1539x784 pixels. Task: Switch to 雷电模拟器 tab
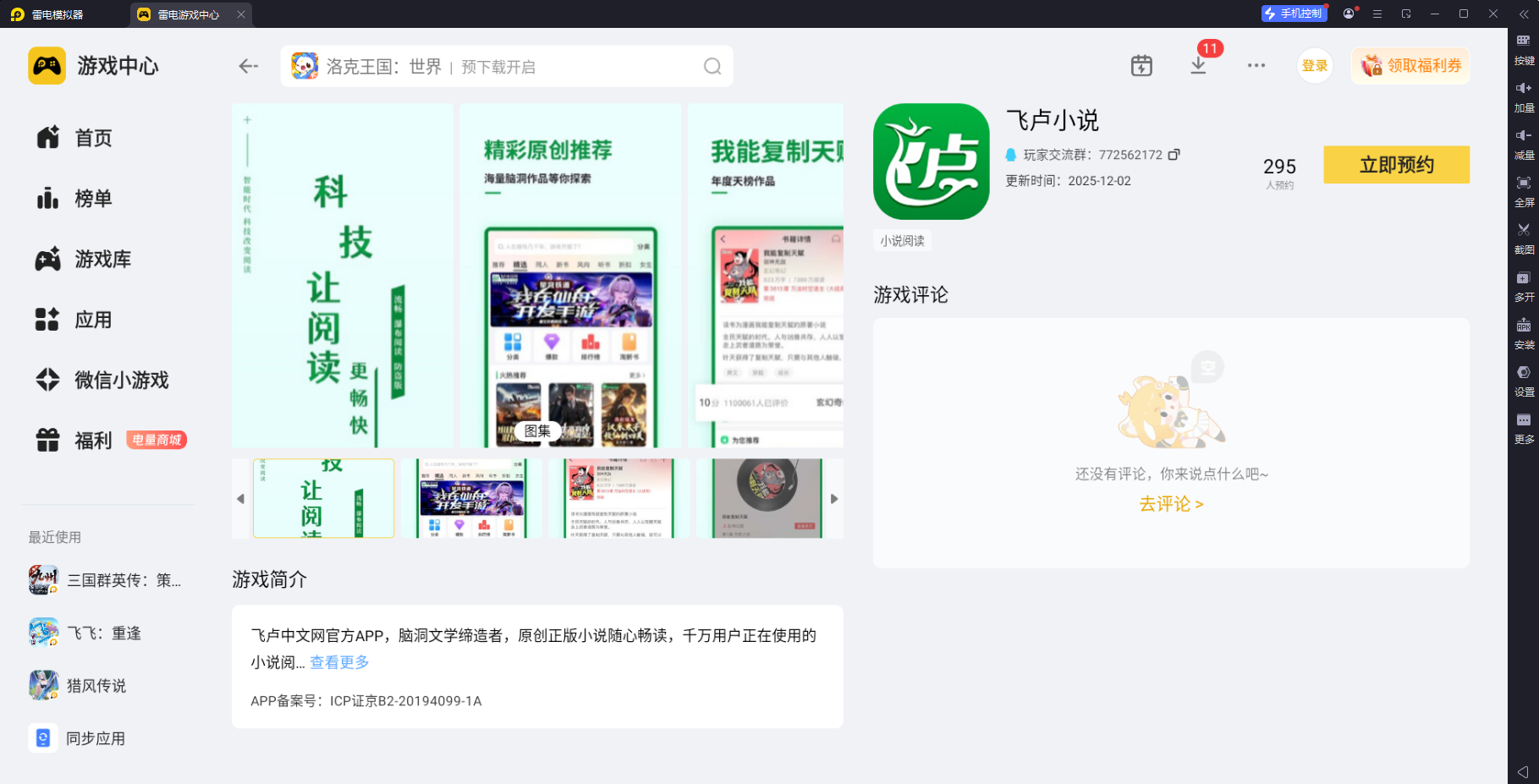pos(58,14)
